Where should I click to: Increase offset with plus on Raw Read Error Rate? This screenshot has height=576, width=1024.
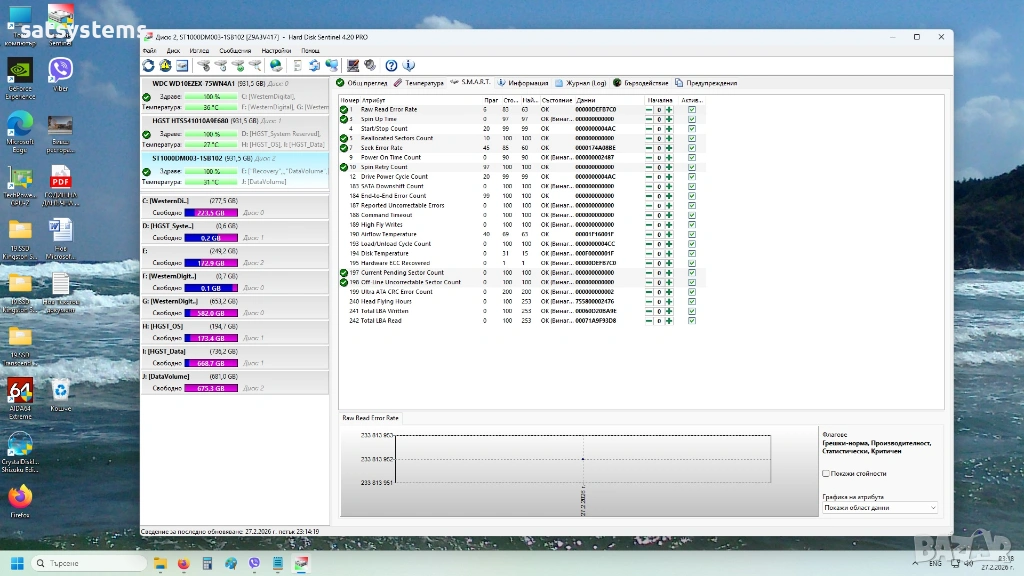(x=669, y=110)
